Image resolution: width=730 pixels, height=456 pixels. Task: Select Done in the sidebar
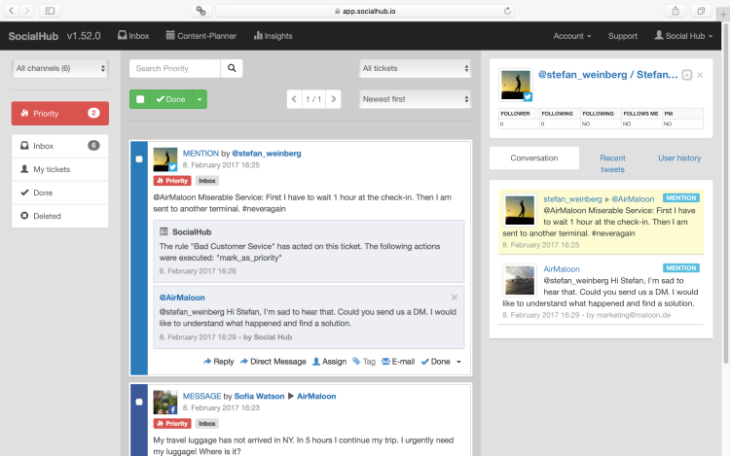tap(60, 192)
